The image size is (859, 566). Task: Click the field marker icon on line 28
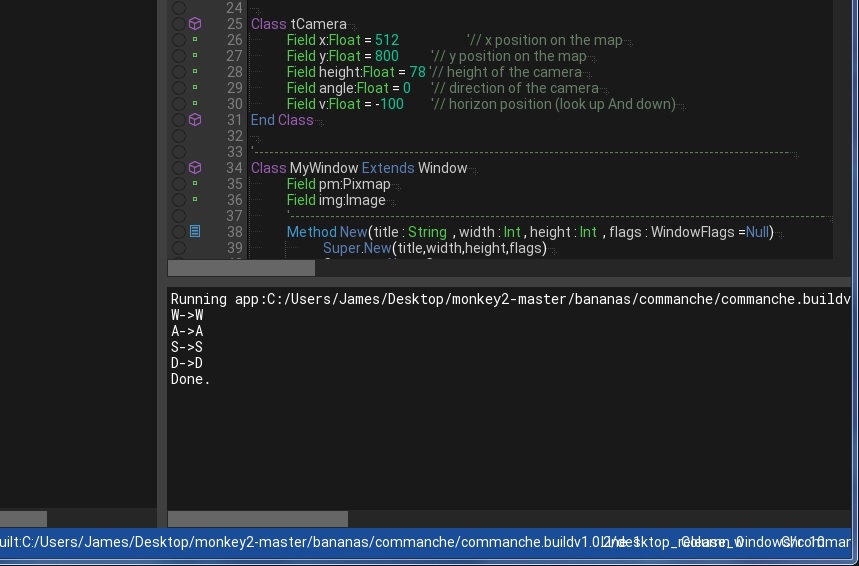[195, 72]
